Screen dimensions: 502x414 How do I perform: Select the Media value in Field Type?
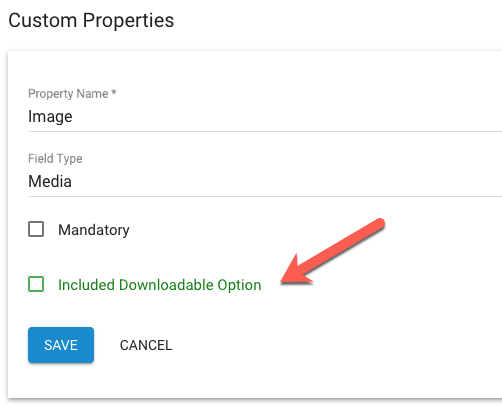50,182
